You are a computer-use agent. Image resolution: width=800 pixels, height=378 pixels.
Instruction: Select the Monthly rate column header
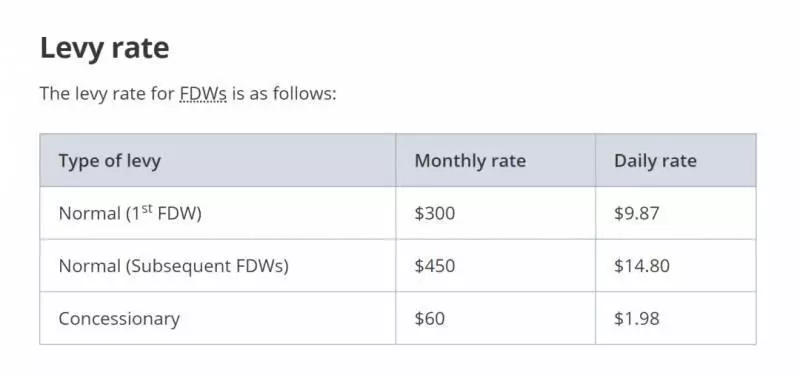tap(470, 161)
